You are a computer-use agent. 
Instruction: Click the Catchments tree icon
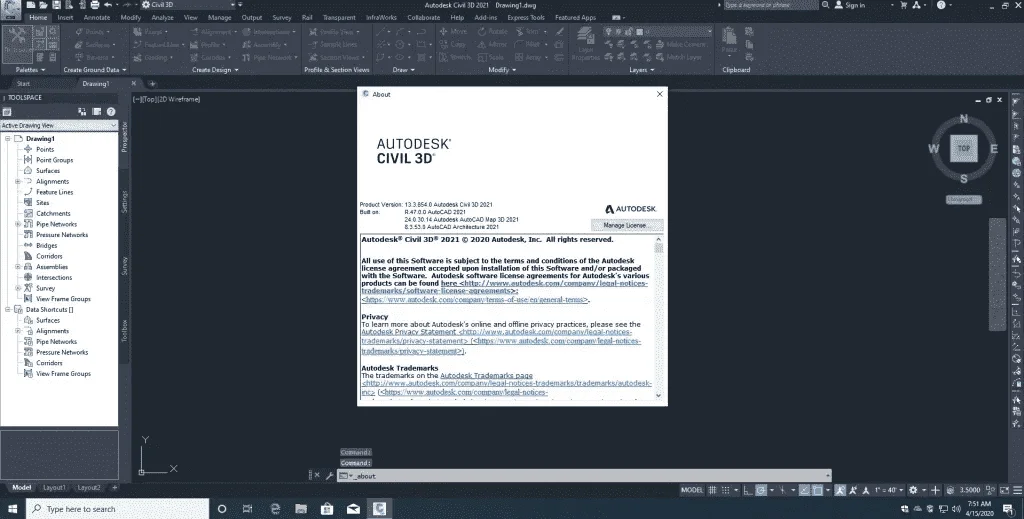(x=28, y=213)
